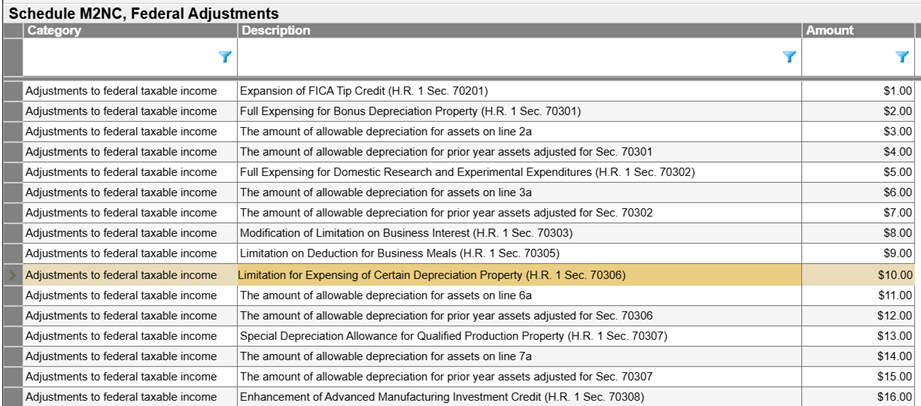The width and height of the screenshot is (921, 406).
Task: Open the Amount column filter icon
Action: point(902,56)
